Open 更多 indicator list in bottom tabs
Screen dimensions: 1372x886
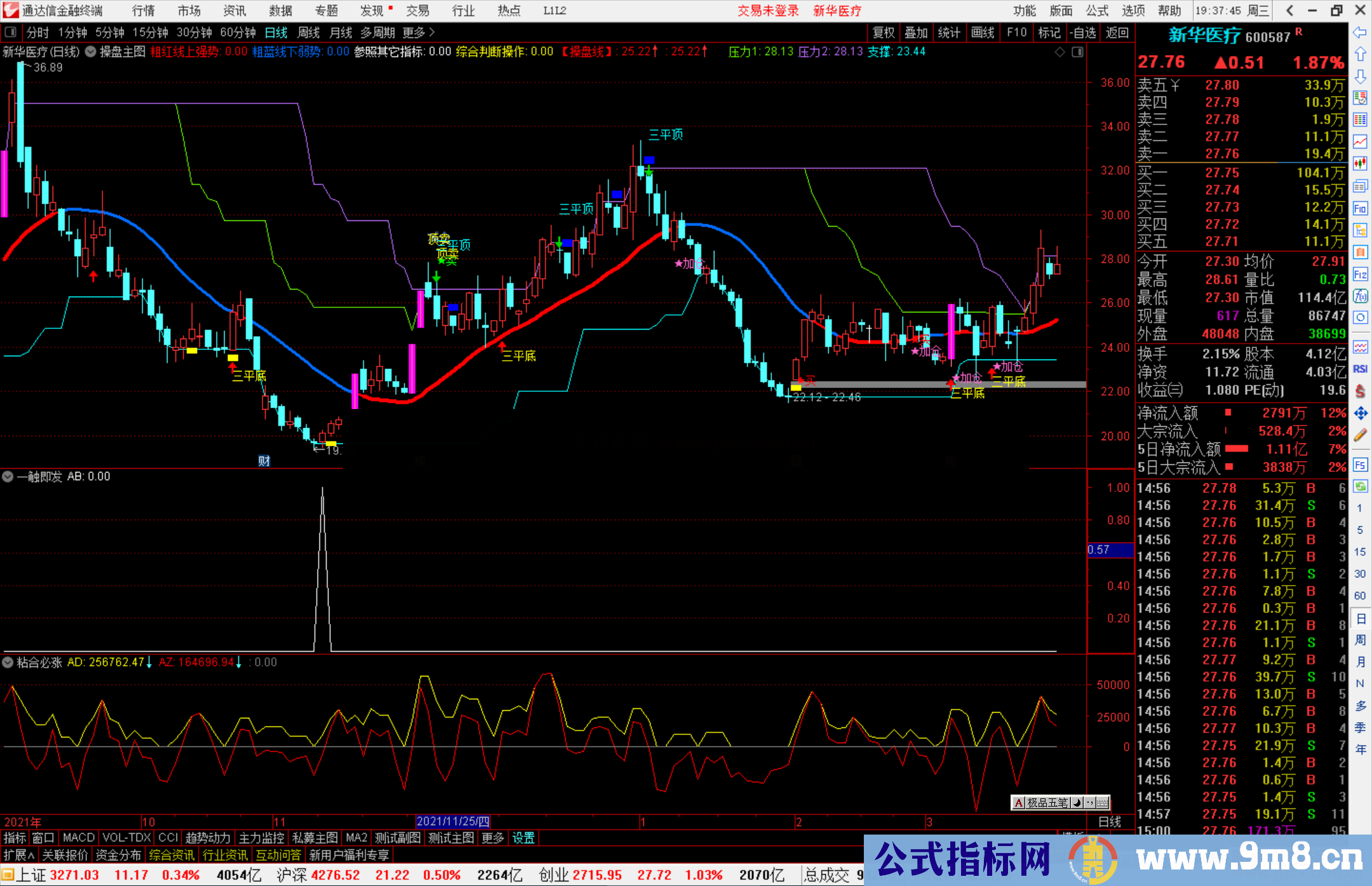pyautogui.click(x=492, y=838)
